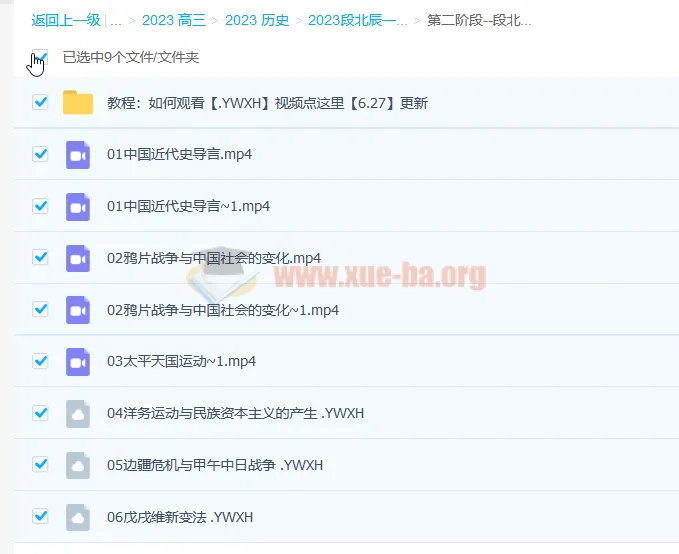679x554 pixels.
Task: Open the yellow tutorial folder icon
Action: (77, 103)
